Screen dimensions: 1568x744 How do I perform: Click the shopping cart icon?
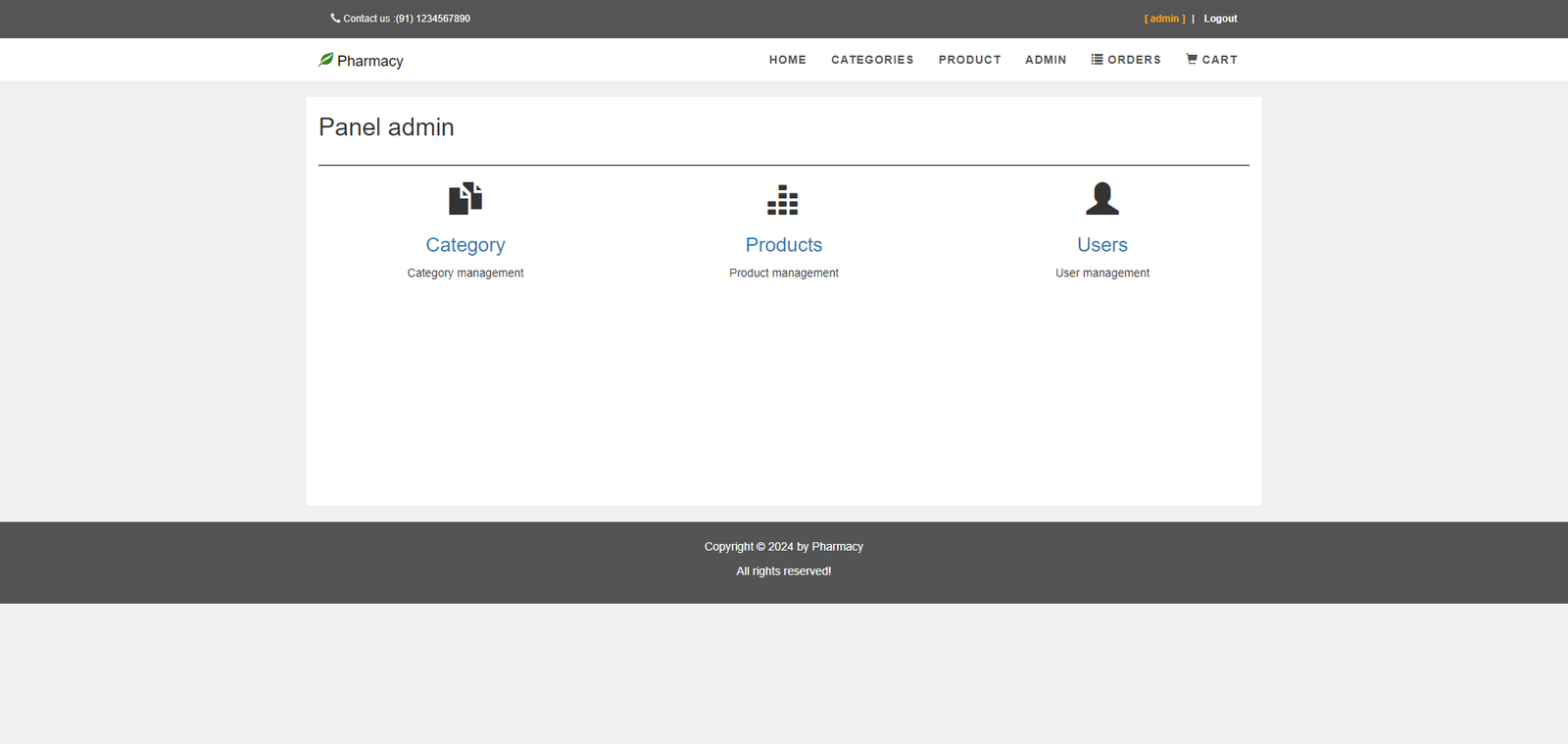(x=1192, y=60)
